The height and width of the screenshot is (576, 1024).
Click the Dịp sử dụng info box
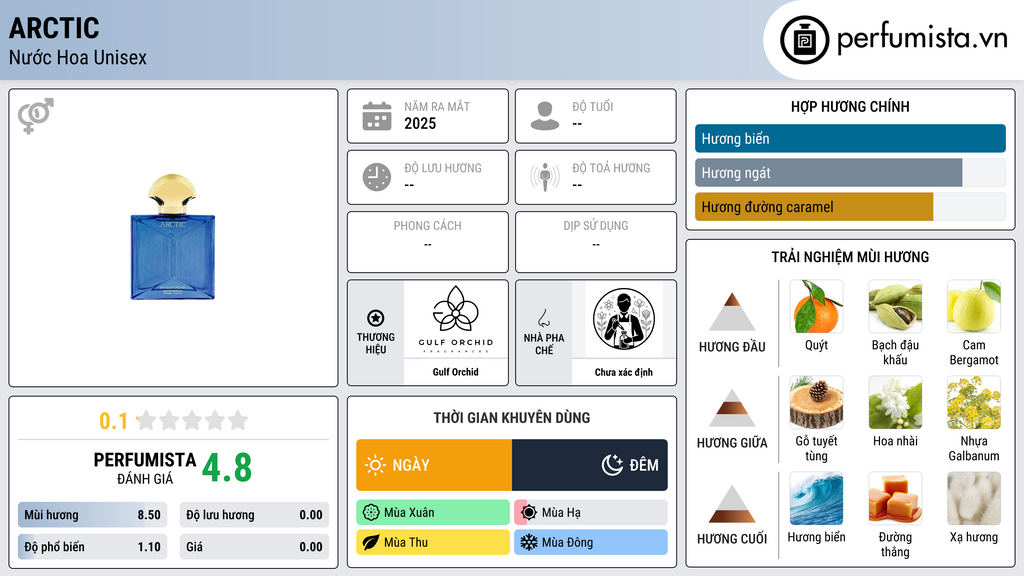click(x=596, y=242)
